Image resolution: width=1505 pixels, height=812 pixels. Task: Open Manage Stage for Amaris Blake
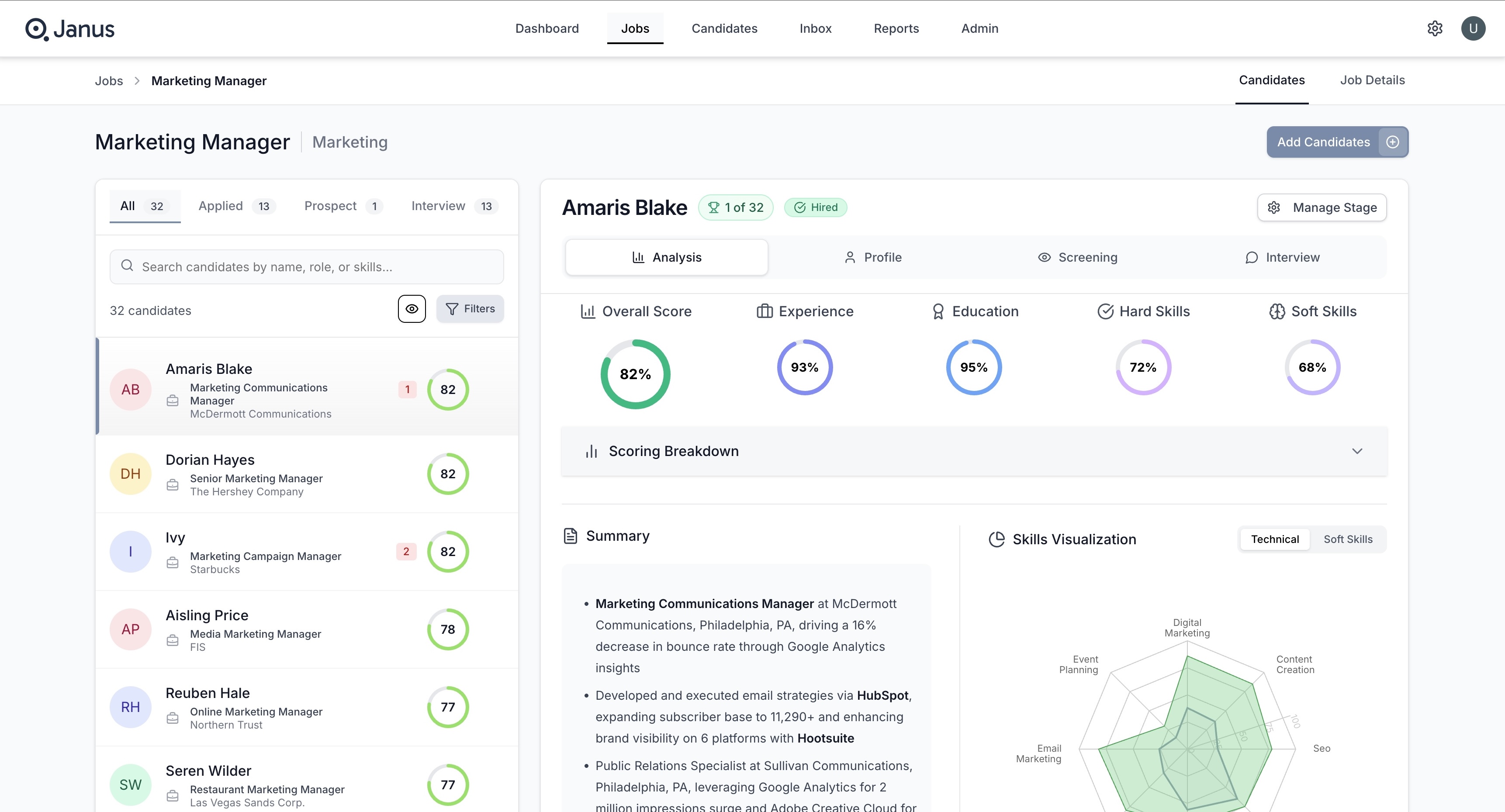(1322, 207)
